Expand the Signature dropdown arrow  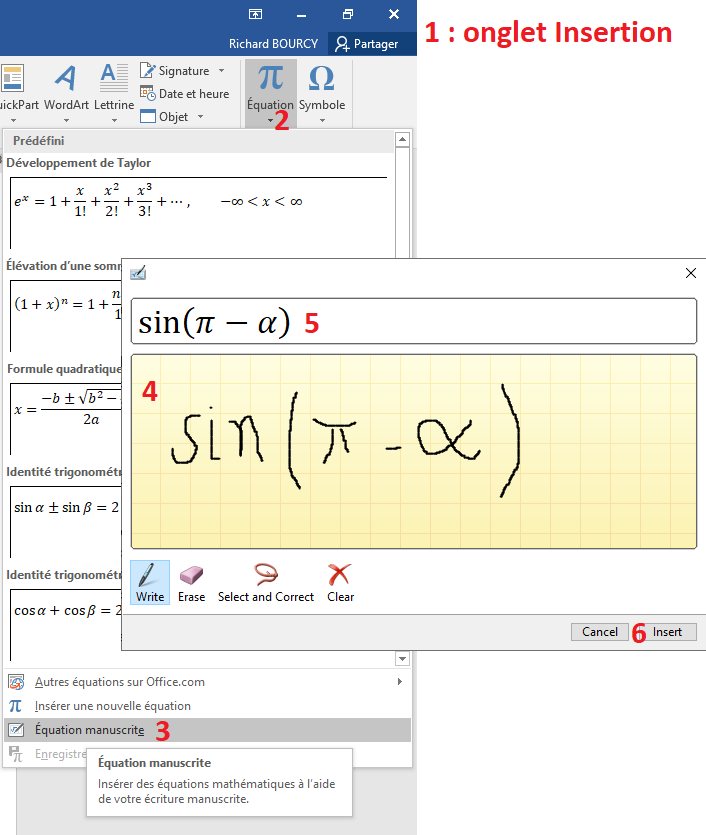coord(221,71)
